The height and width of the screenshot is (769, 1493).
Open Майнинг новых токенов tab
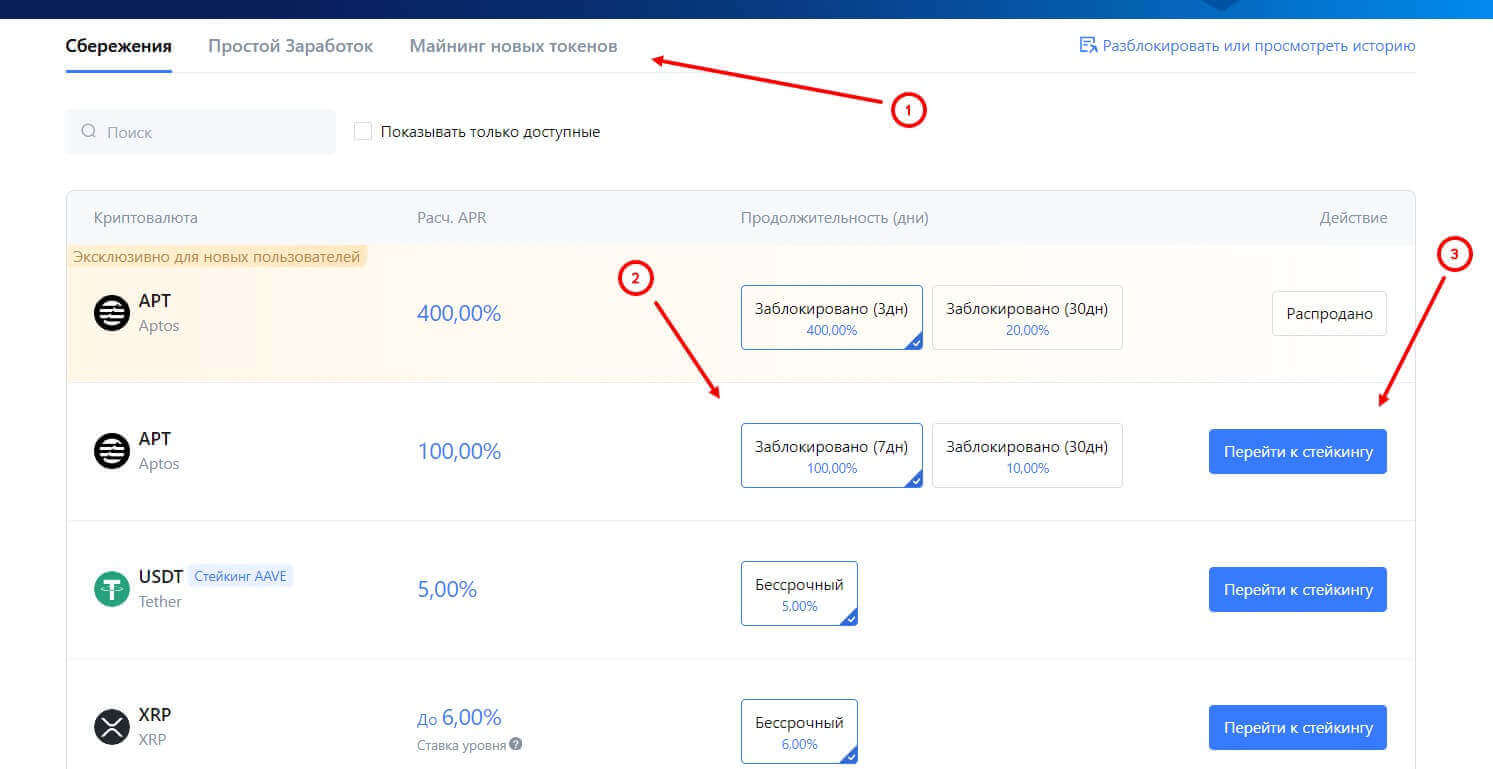[513, 46]
